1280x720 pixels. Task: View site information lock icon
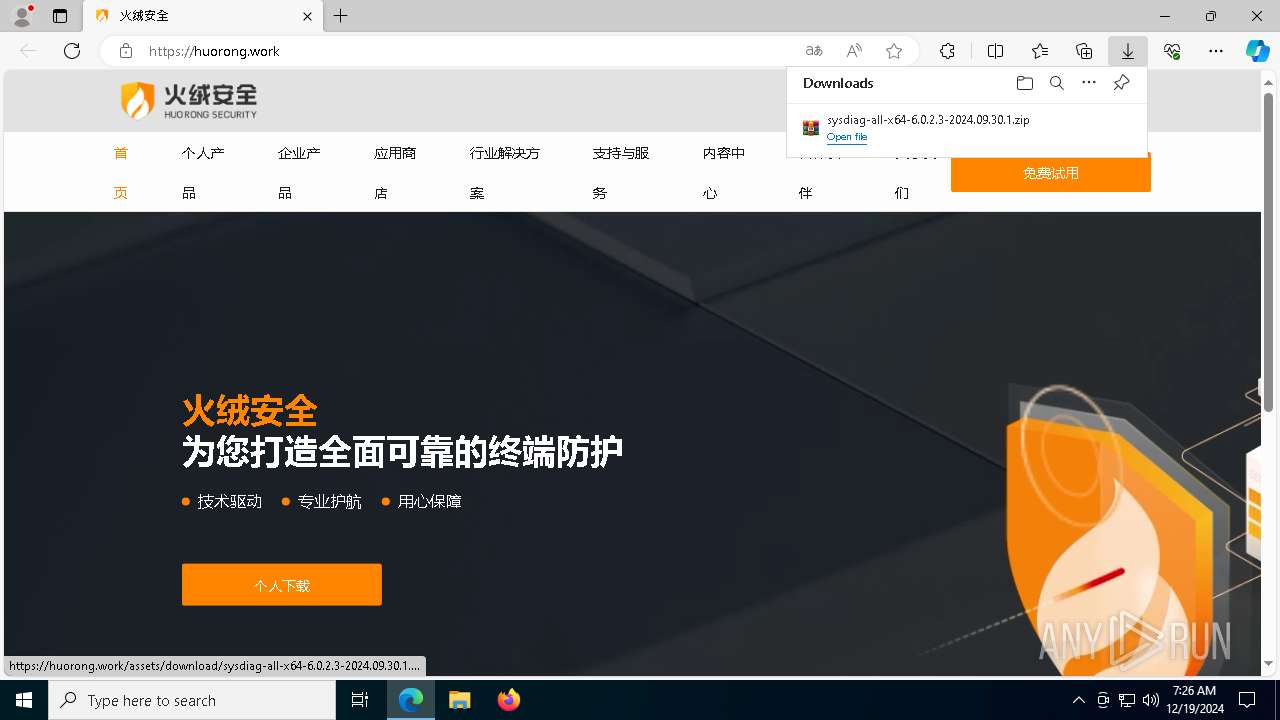click(125, 51)
